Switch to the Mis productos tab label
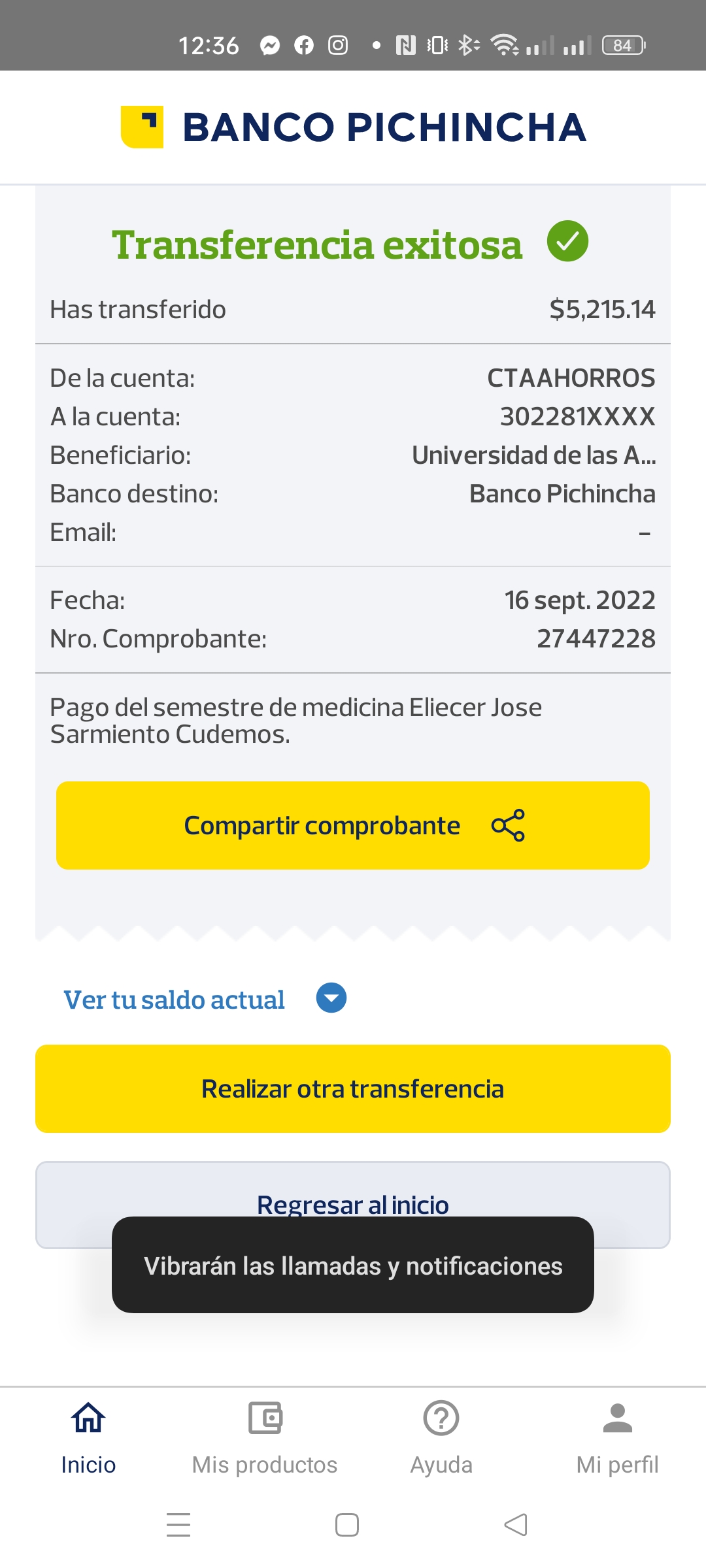This screenshot has height=1568, width=706. 265,1465
